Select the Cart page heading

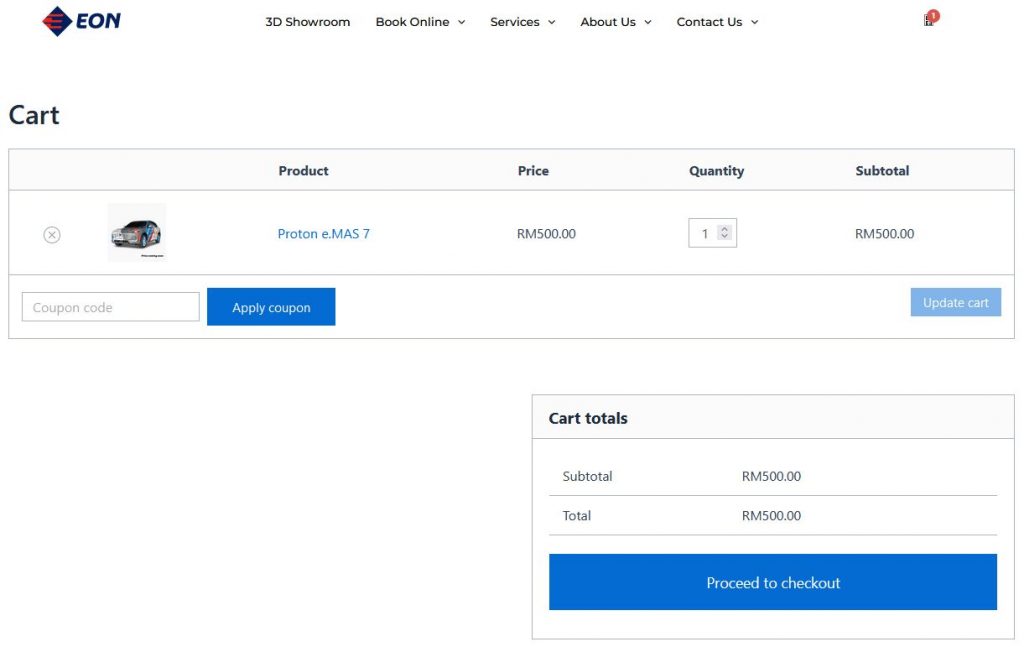tap(34, 115)
